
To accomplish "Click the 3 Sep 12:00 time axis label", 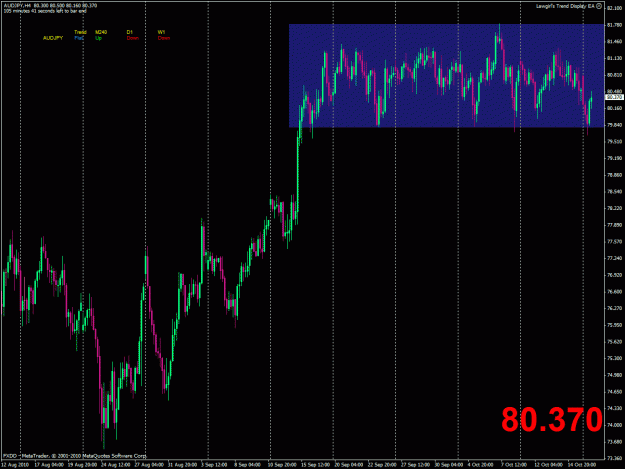I will coord(214,465).
